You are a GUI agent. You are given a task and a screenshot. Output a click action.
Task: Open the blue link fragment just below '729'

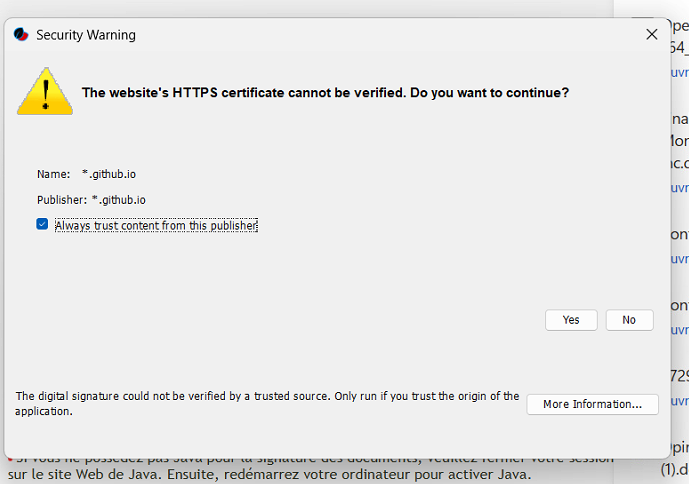click(680, 401)
